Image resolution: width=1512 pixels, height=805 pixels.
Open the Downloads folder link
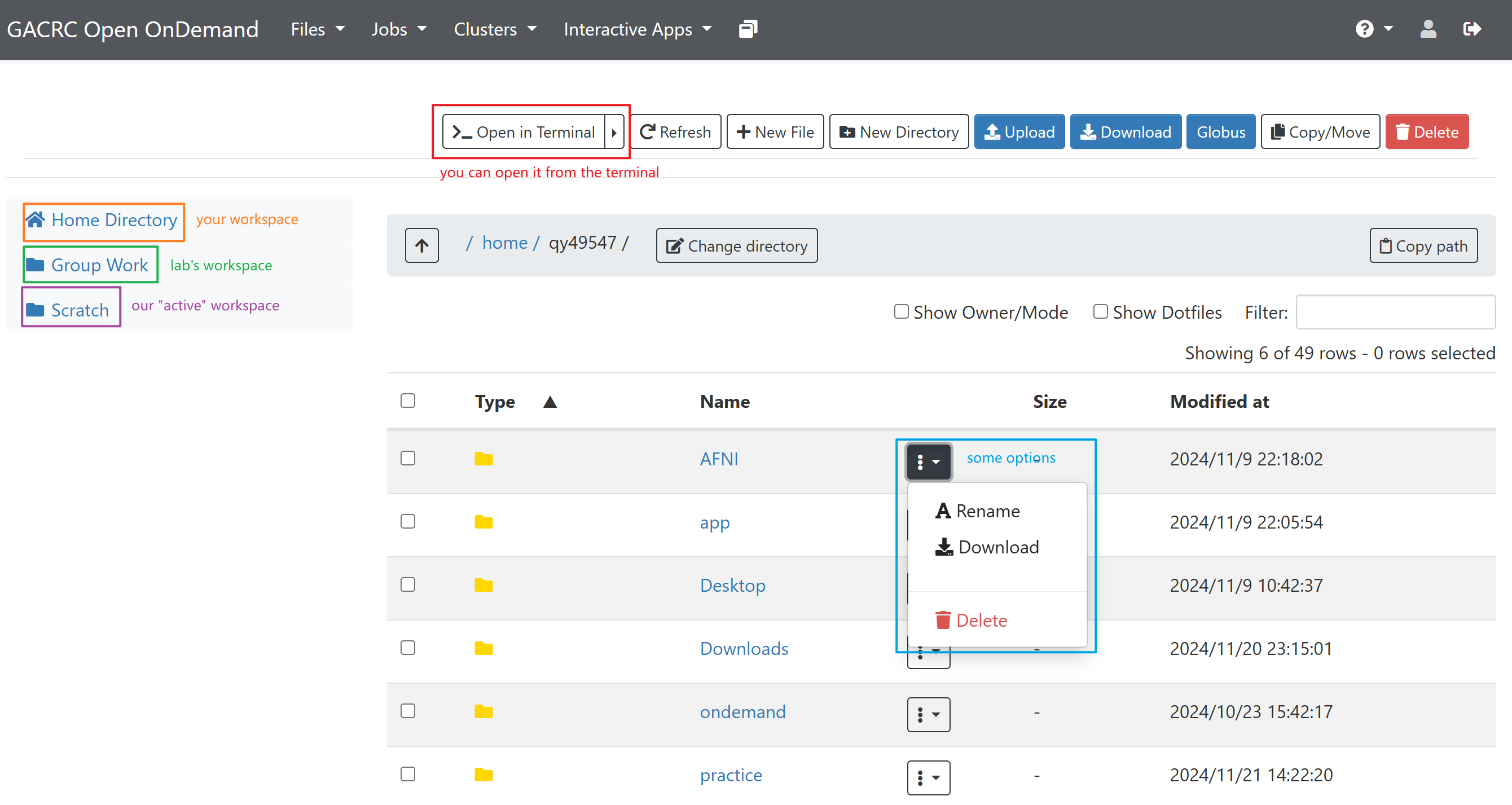click(x=744, y=648)
